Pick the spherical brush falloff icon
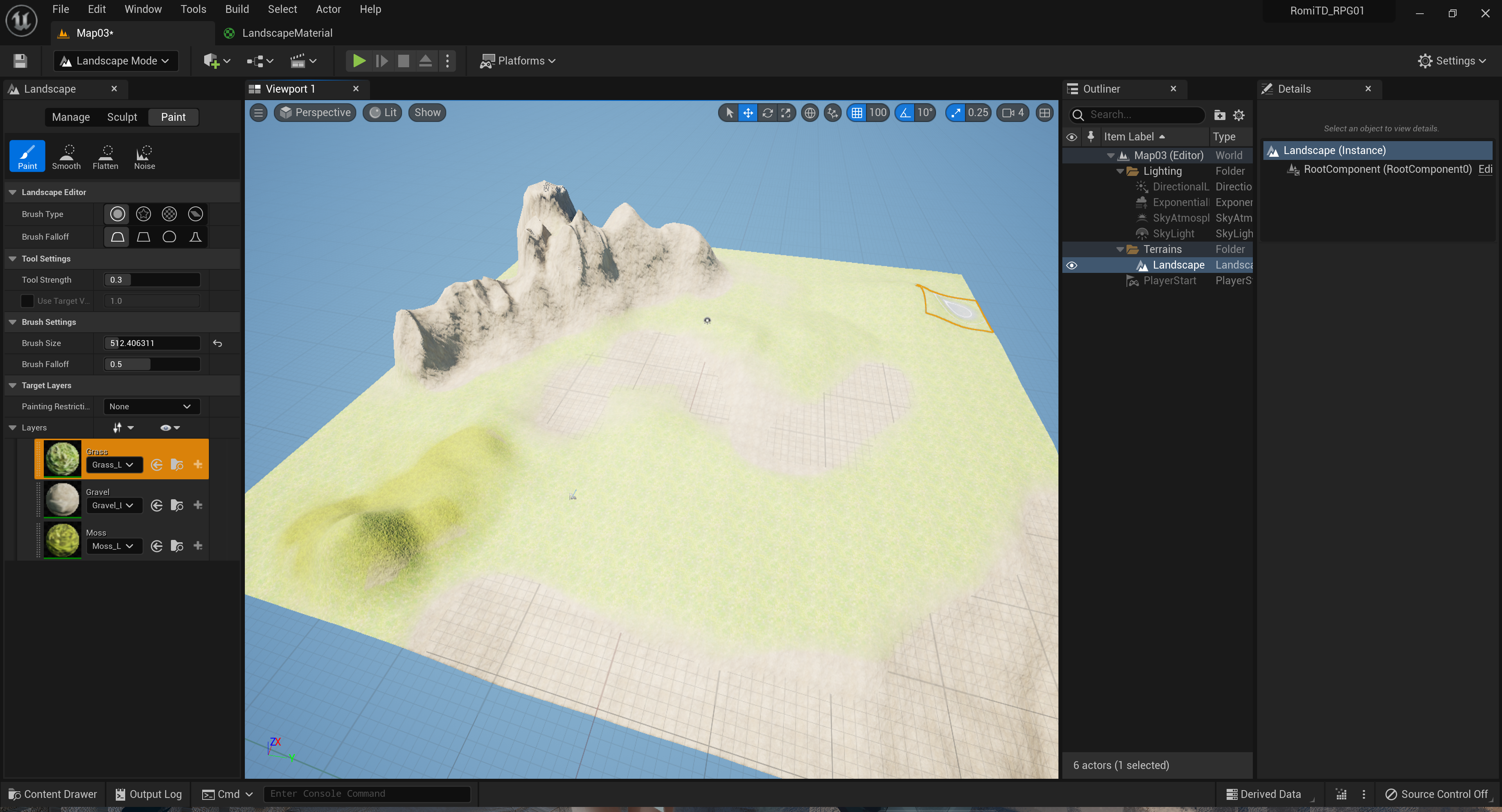Viewport: 1502px width, 812px height. (x=169, y=237)
